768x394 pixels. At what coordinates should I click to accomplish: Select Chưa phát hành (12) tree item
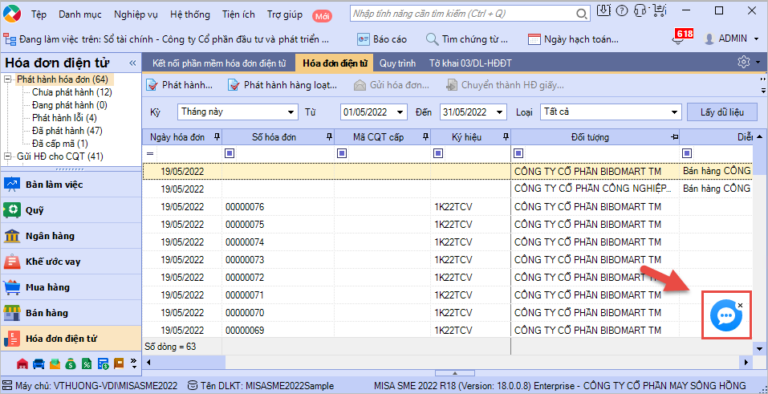click(72, 92)
